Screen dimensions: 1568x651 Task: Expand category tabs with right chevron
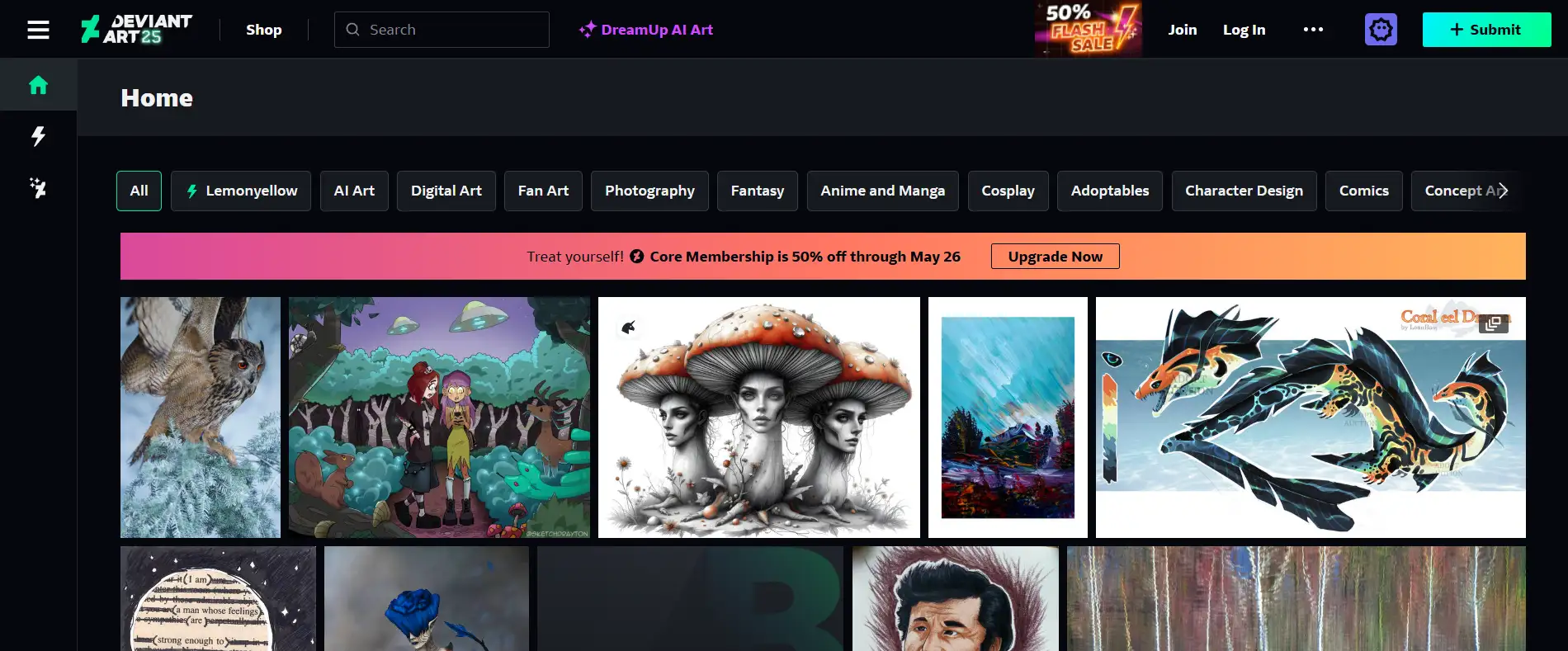pos(1503,191)
